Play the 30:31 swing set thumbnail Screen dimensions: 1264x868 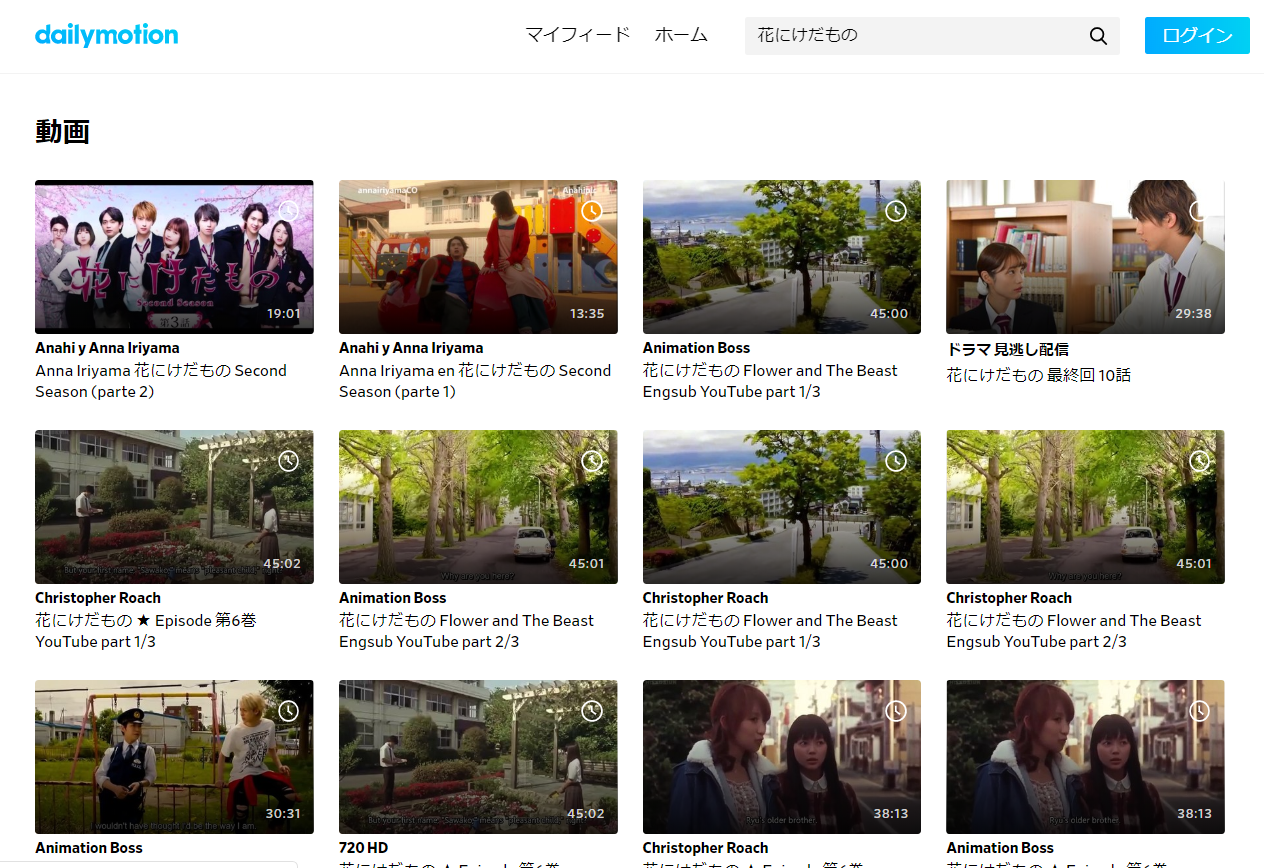[x=174, y=757]
